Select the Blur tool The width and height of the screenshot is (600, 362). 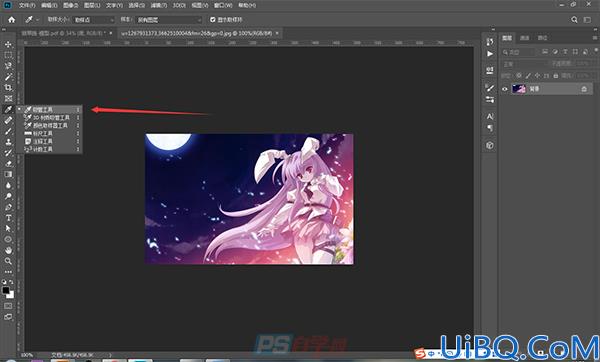(x=8, y=185)
